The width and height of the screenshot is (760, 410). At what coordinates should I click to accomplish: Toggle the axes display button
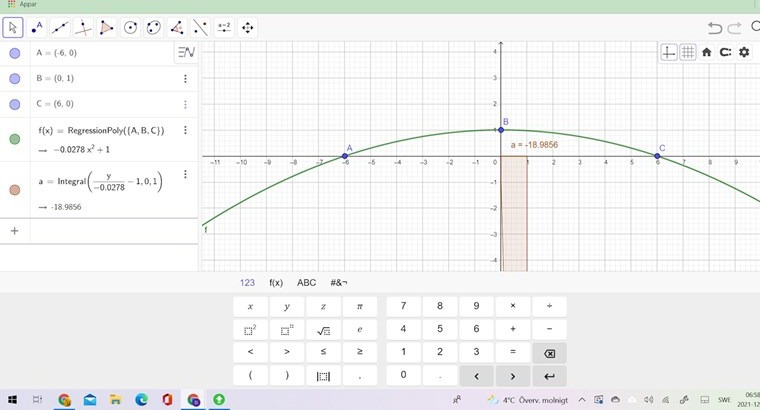point(669,52)
